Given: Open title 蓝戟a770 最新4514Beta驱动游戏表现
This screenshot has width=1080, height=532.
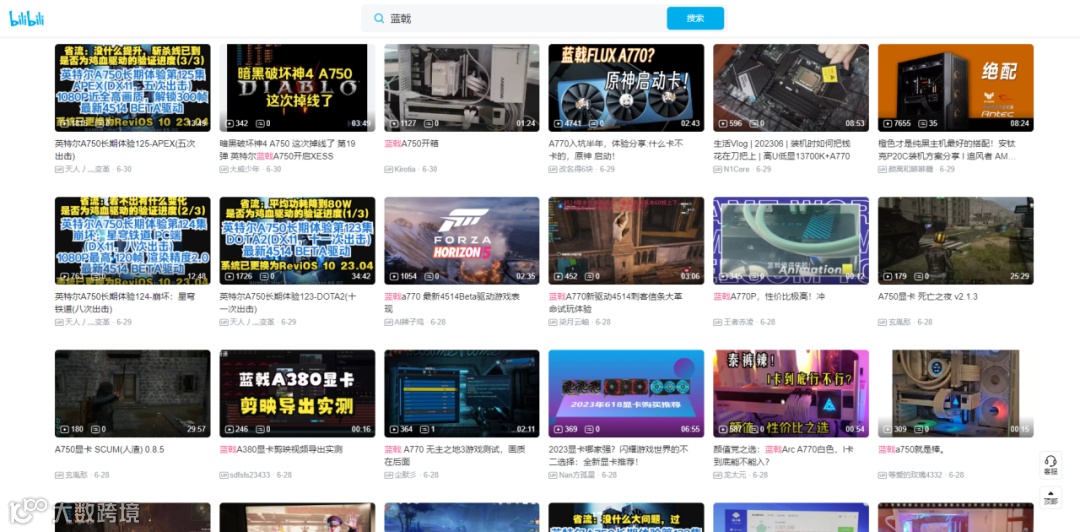Looking at the screenshot, I should point(452,303).
